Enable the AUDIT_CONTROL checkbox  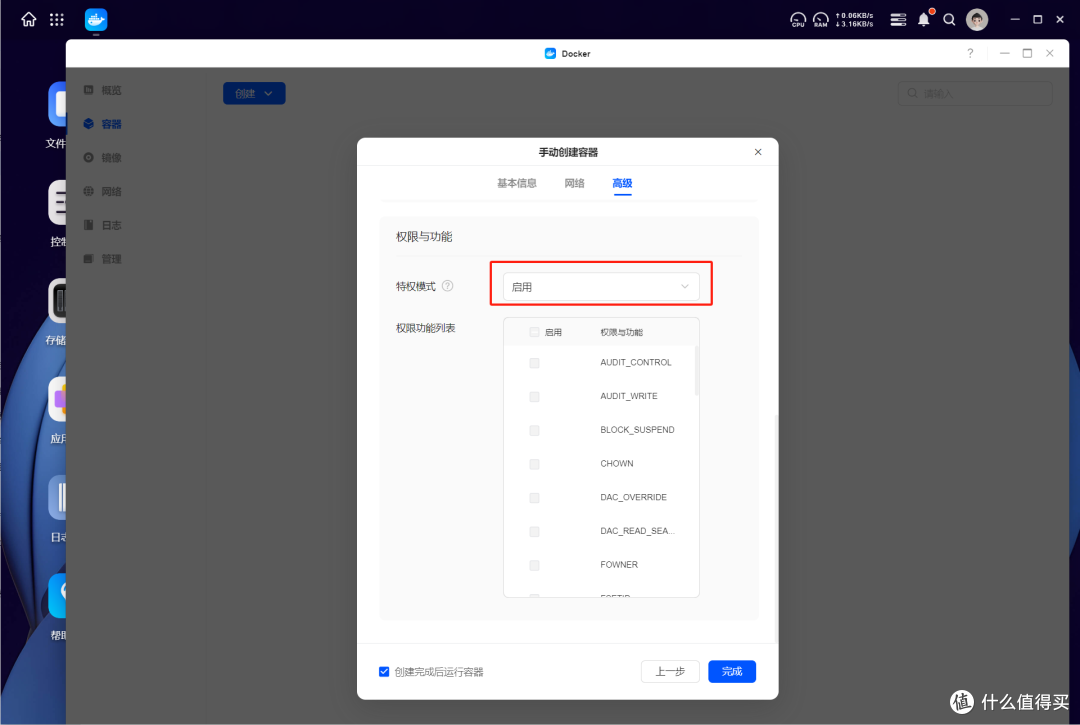tap(534, 363)
